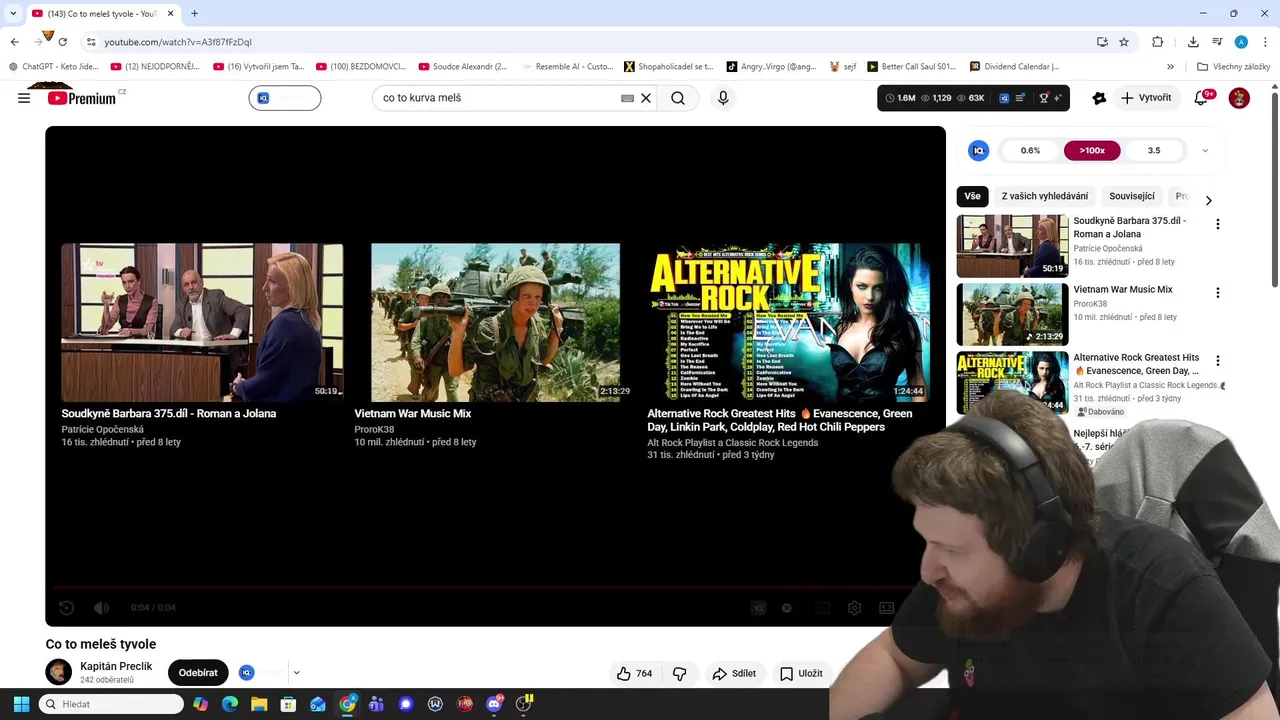
Task: Go back in Chrome
Action: 14,42
